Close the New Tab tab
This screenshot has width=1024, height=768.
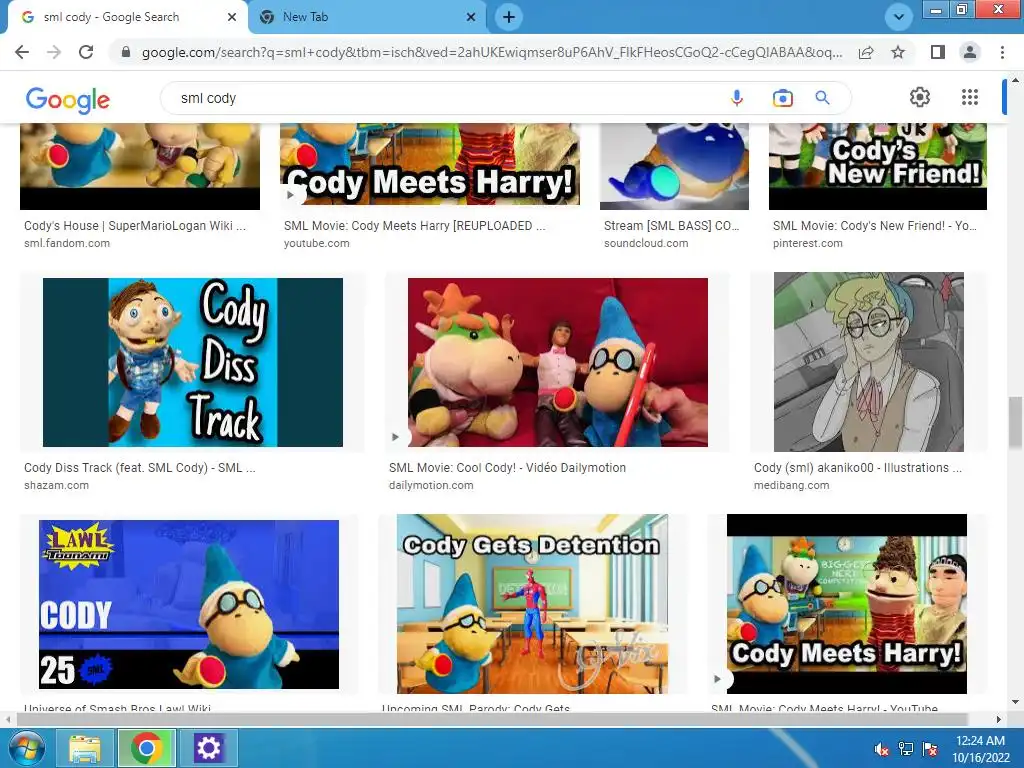pos(471,17)
